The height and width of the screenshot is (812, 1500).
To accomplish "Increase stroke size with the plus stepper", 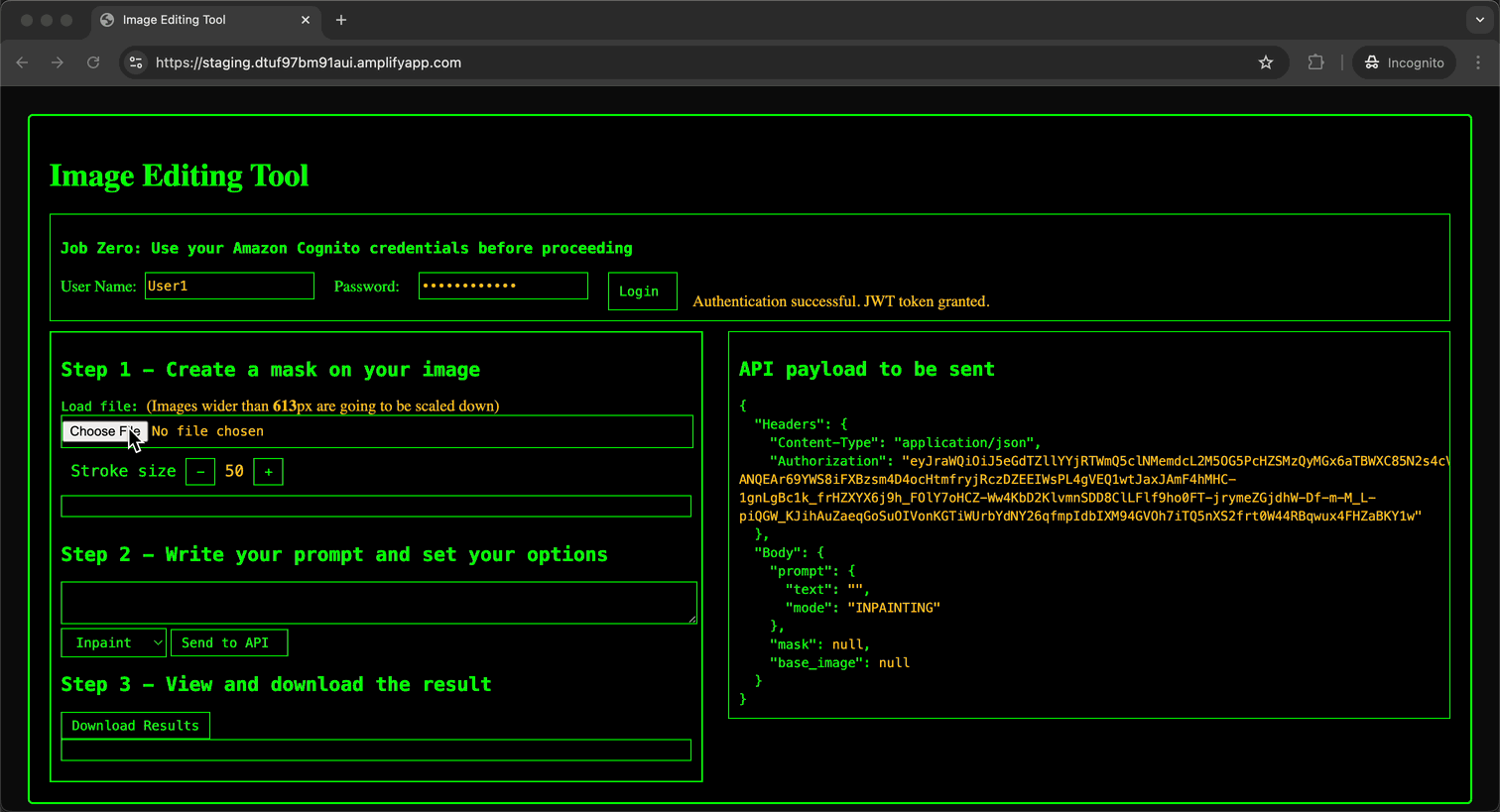I will [267, 471].
